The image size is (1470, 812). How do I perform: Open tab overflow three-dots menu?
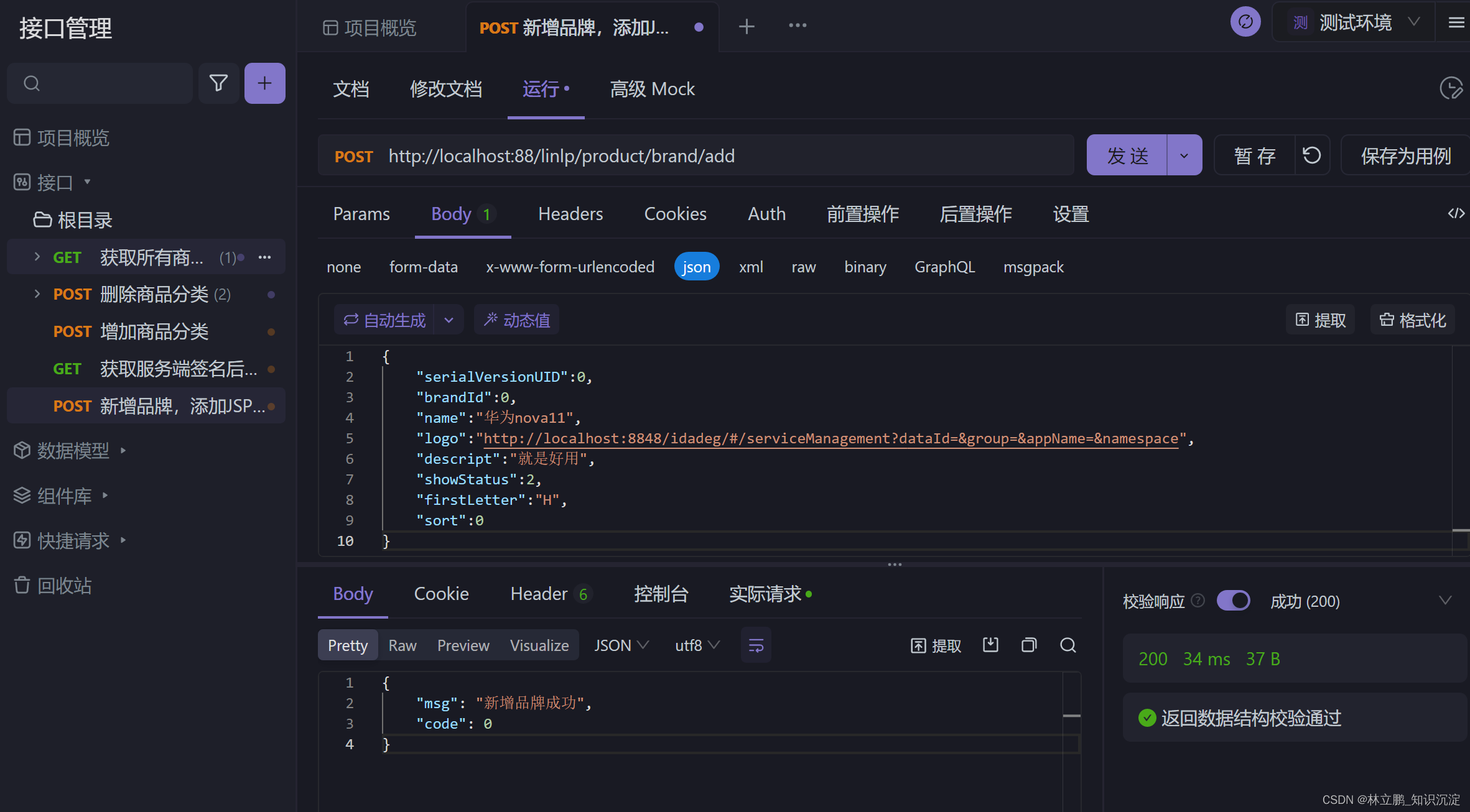[798, 25]
